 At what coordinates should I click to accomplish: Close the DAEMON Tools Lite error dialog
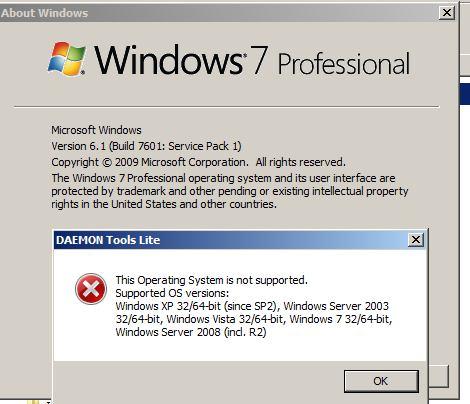(416, 240)
